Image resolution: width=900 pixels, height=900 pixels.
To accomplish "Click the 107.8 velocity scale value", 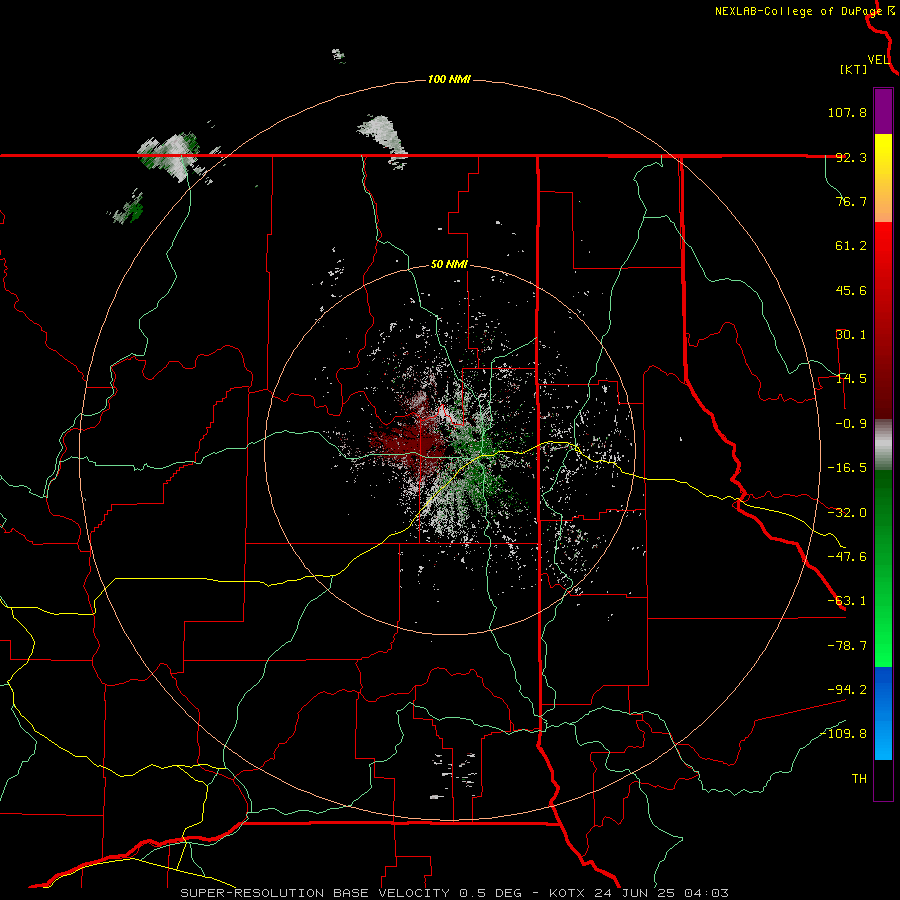I will [847, 112].
